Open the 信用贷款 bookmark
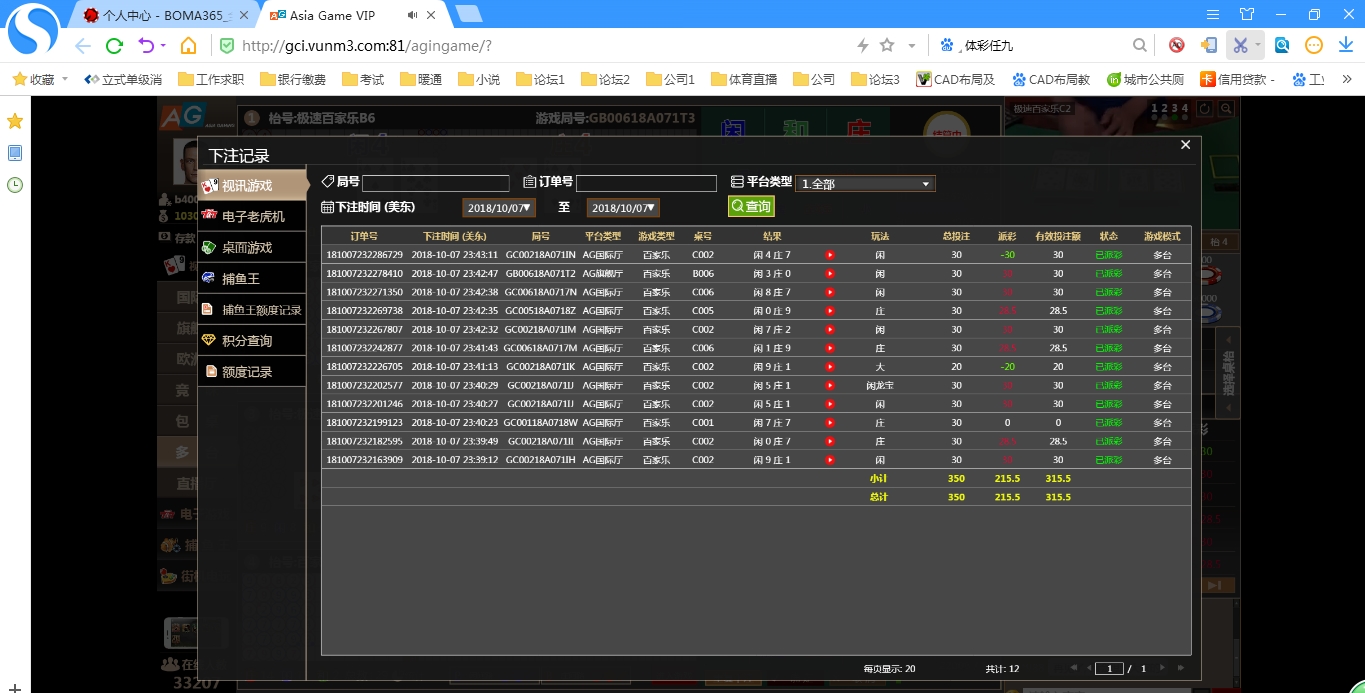Screen dimensions: 1365x693 coord(1238,79)
